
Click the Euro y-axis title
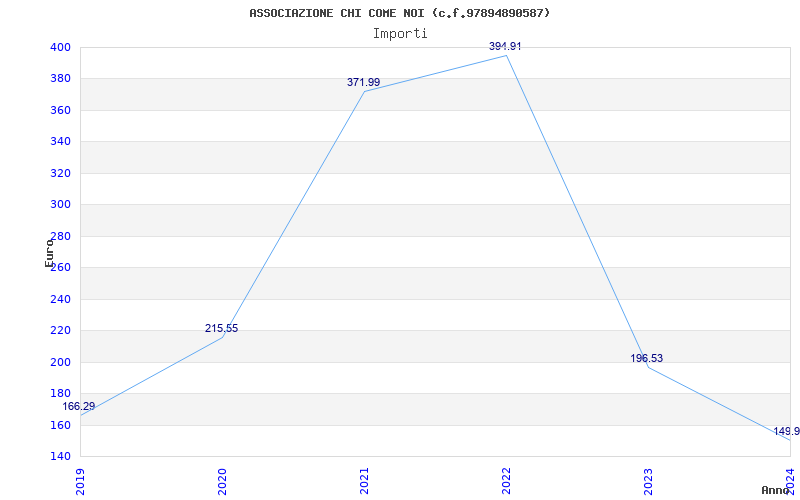tap(49, 253)
